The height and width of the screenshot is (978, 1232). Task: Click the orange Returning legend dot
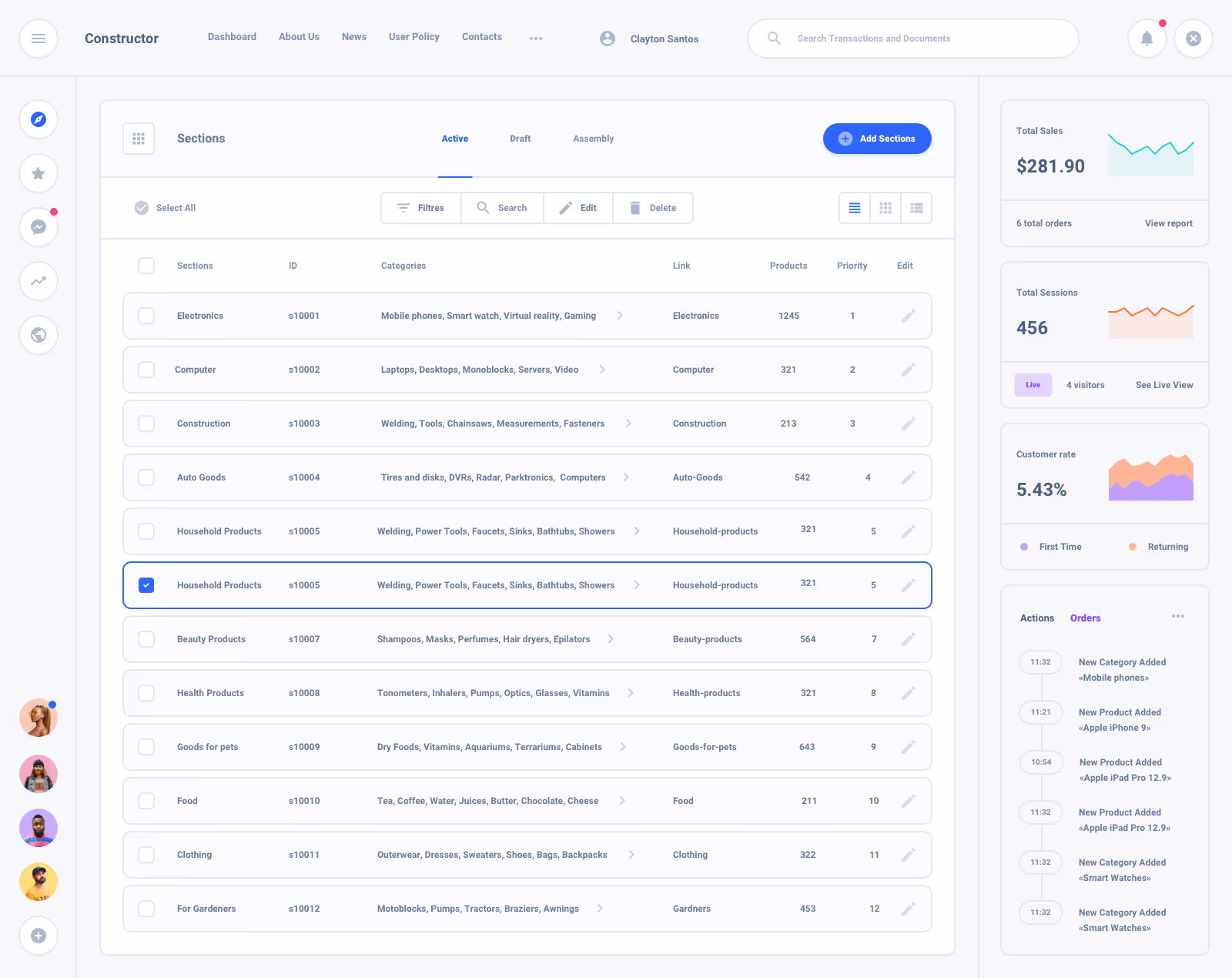click(x=1133, y=547)
